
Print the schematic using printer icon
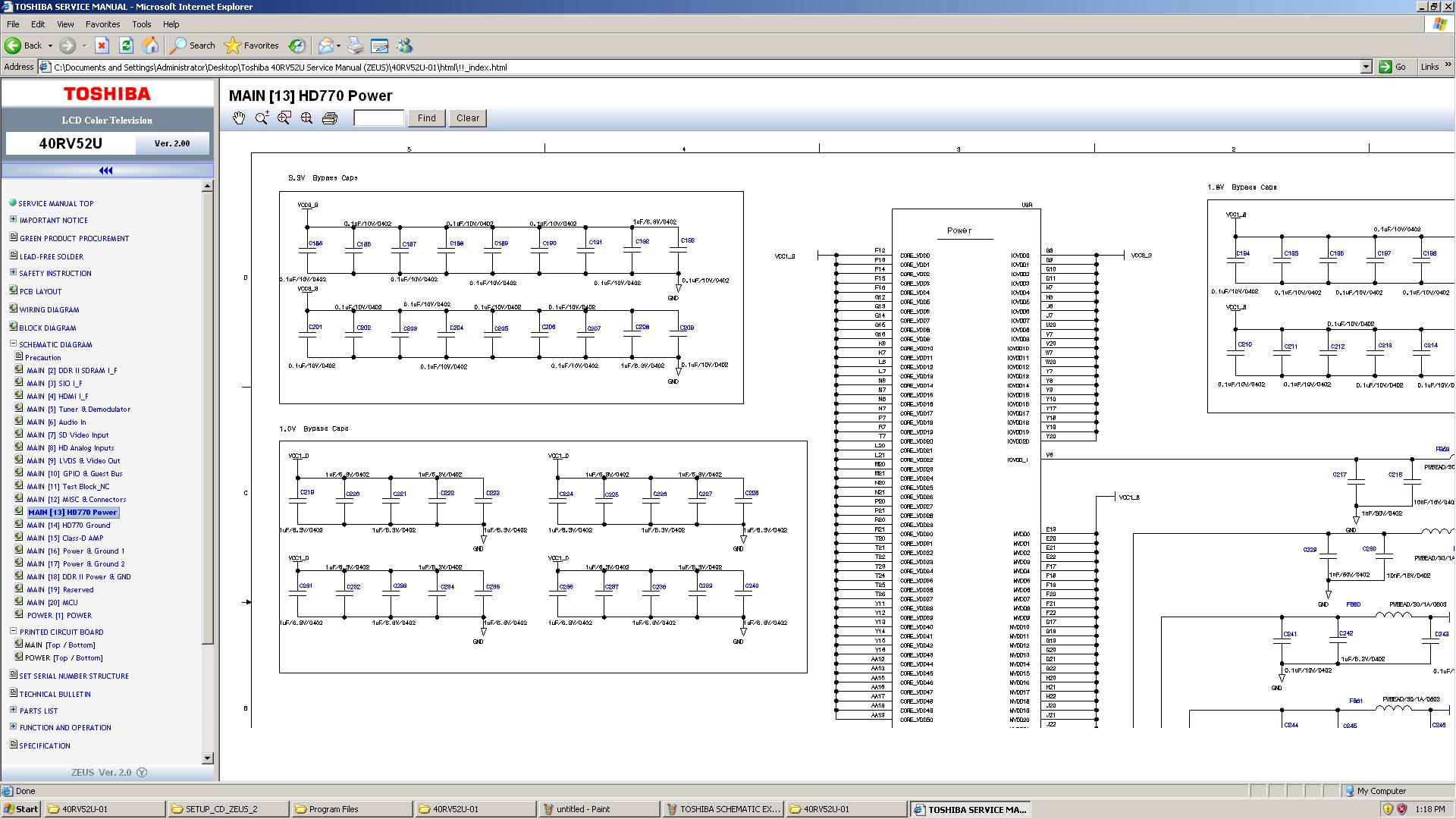click(x=330, y=118)
